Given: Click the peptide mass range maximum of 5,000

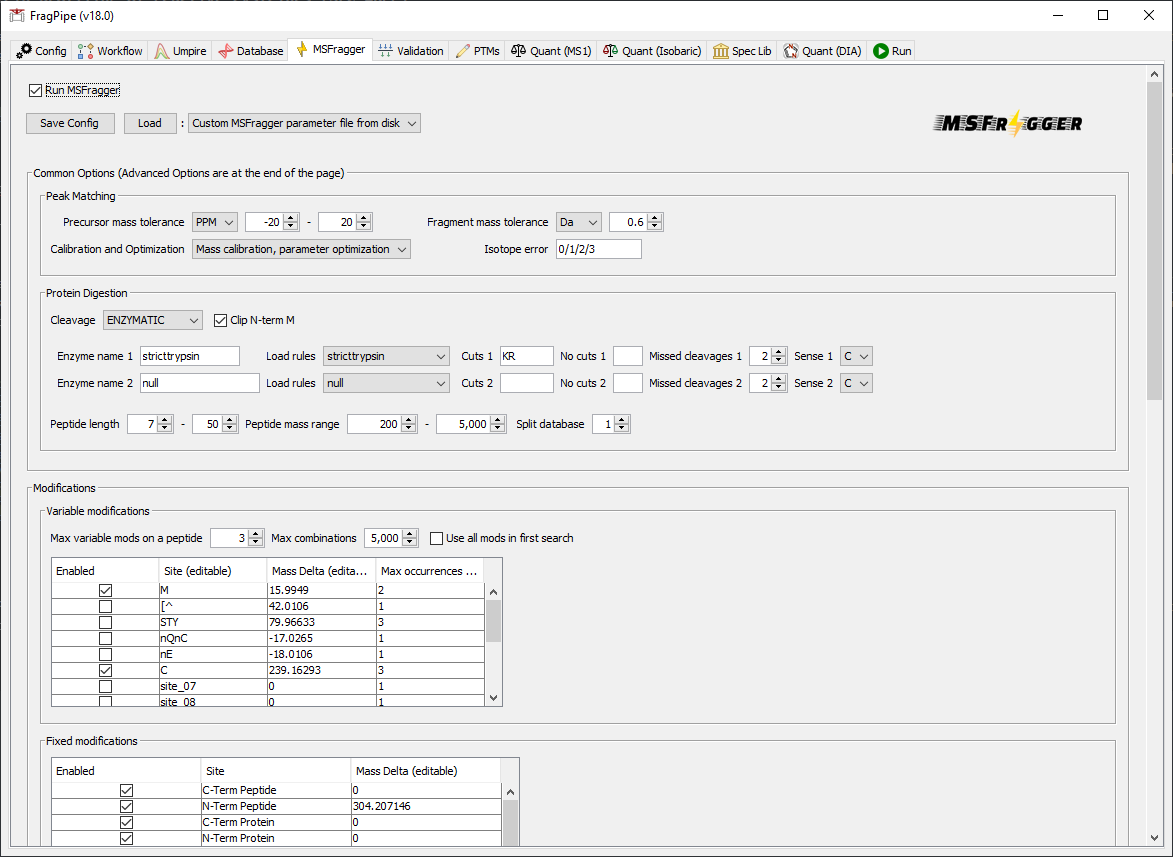Looking at the screenshot, I should click(464, 424).
